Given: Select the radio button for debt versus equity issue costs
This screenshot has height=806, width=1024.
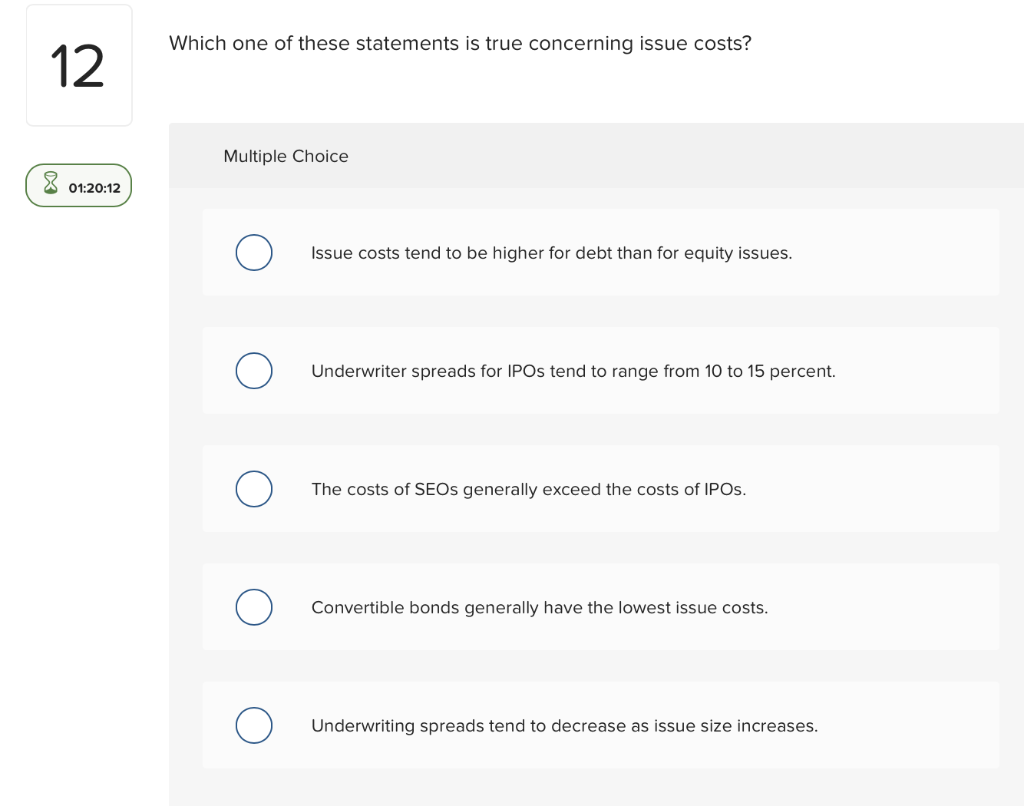Looking at the screenshot, I should click(x=254, y=253).
